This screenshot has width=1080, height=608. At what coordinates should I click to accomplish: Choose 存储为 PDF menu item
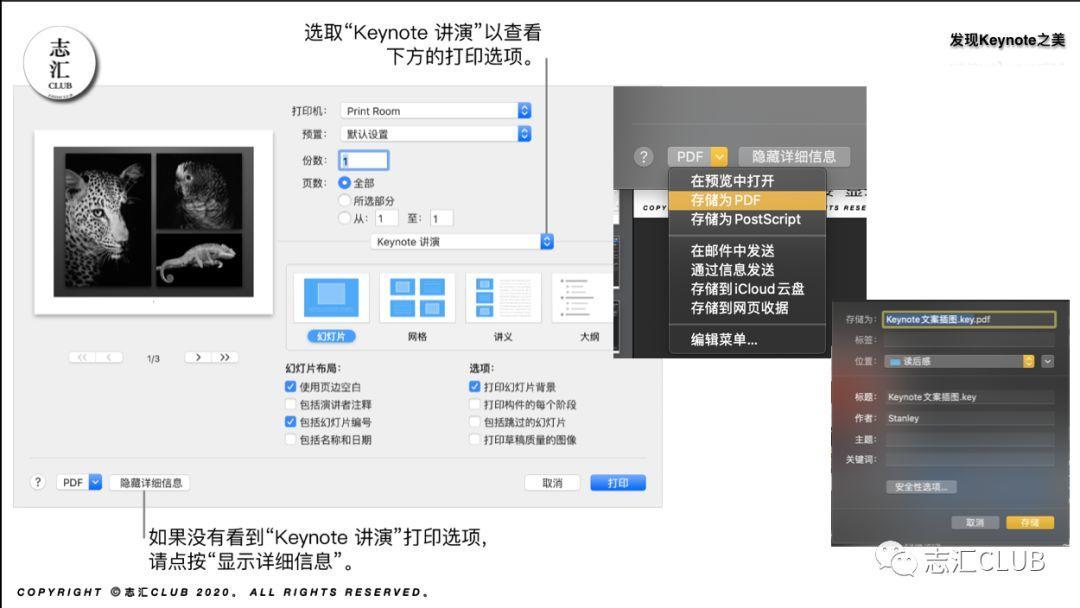coord(747,200)
